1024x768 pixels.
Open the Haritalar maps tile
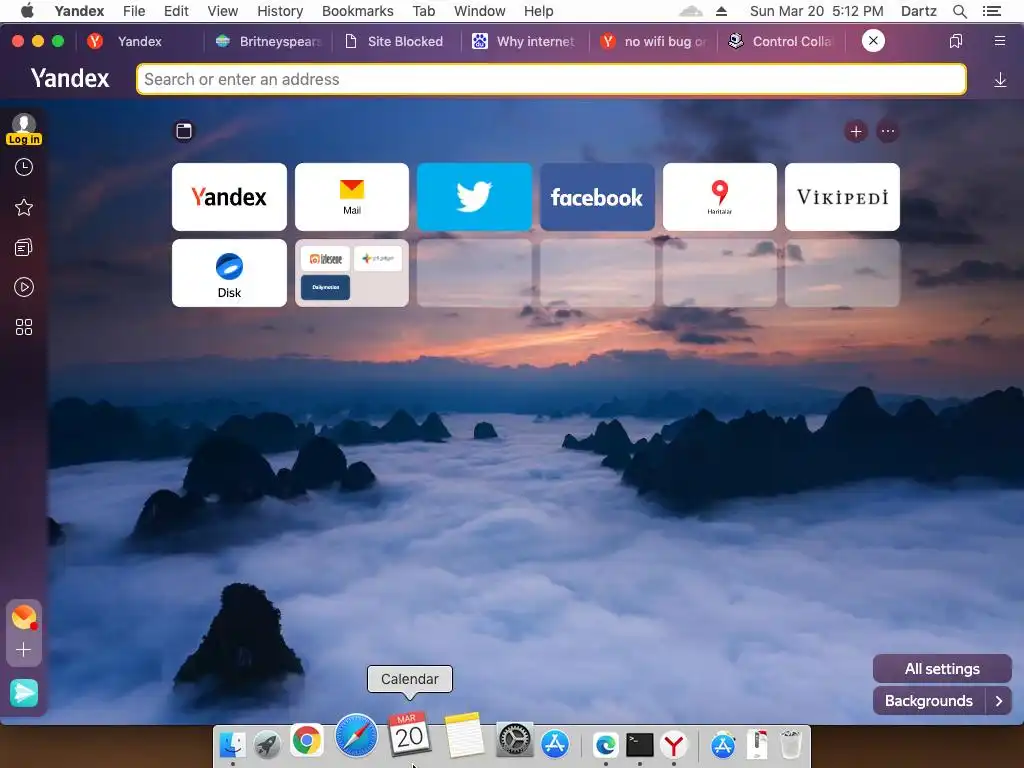tap(720, 197)
